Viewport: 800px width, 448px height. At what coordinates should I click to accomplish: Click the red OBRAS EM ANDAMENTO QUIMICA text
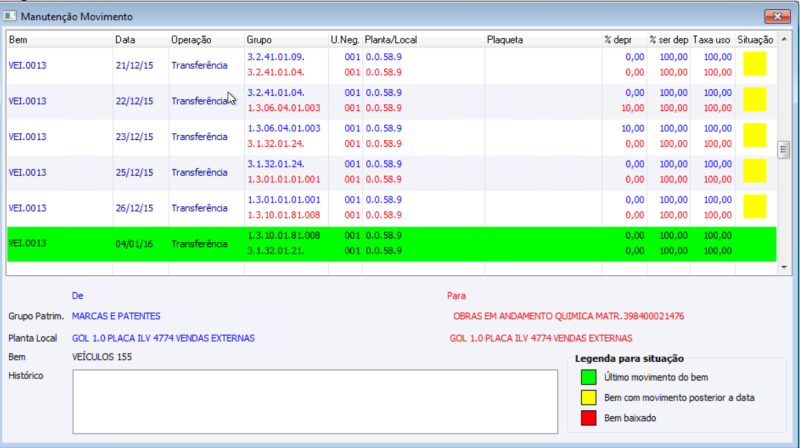pyautogui.click(x=568, y=316)
